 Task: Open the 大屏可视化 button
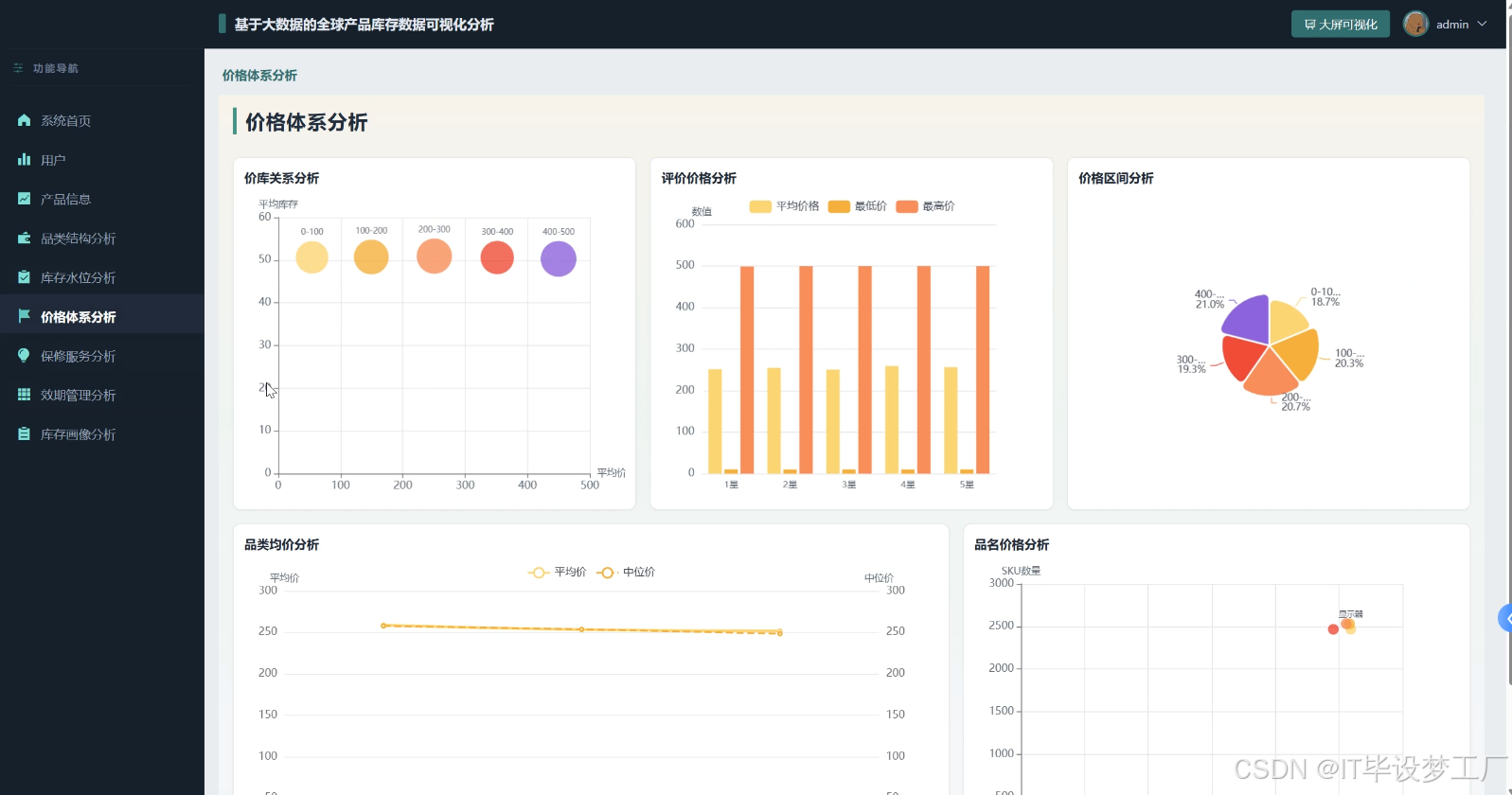coord(1340,24)
